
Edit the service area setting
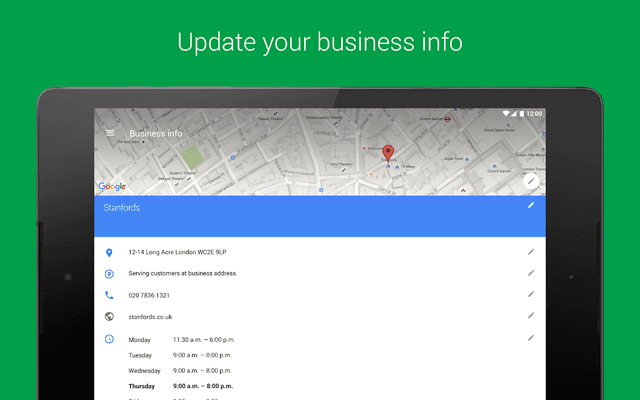[531, 273]
